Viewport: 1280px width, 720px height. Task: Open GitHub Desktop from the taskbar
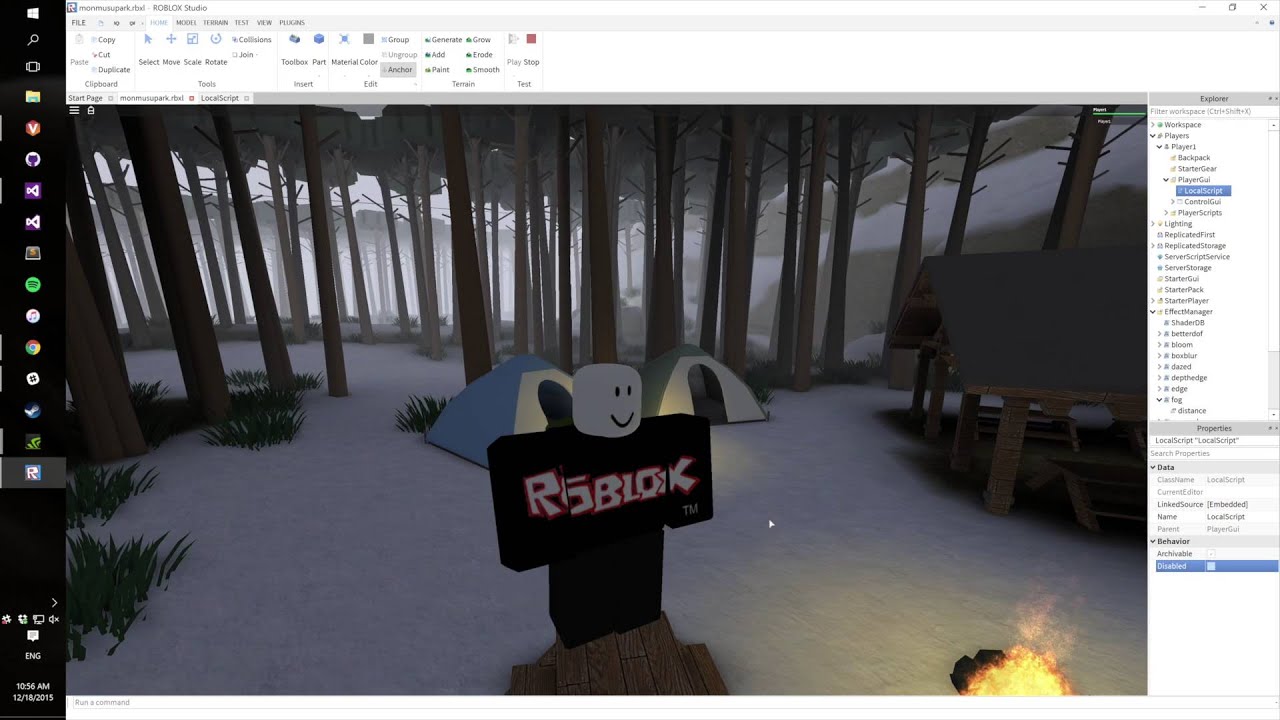coord(33,159)
